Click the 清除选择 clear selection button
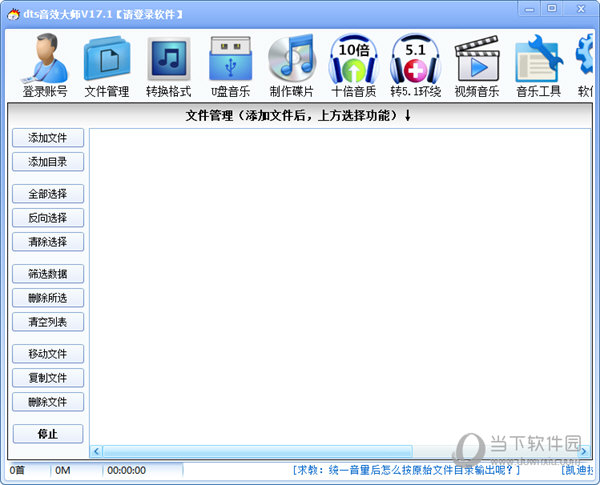Image resolution: width=600 pixels, height=485 pixels. point(48,242)
